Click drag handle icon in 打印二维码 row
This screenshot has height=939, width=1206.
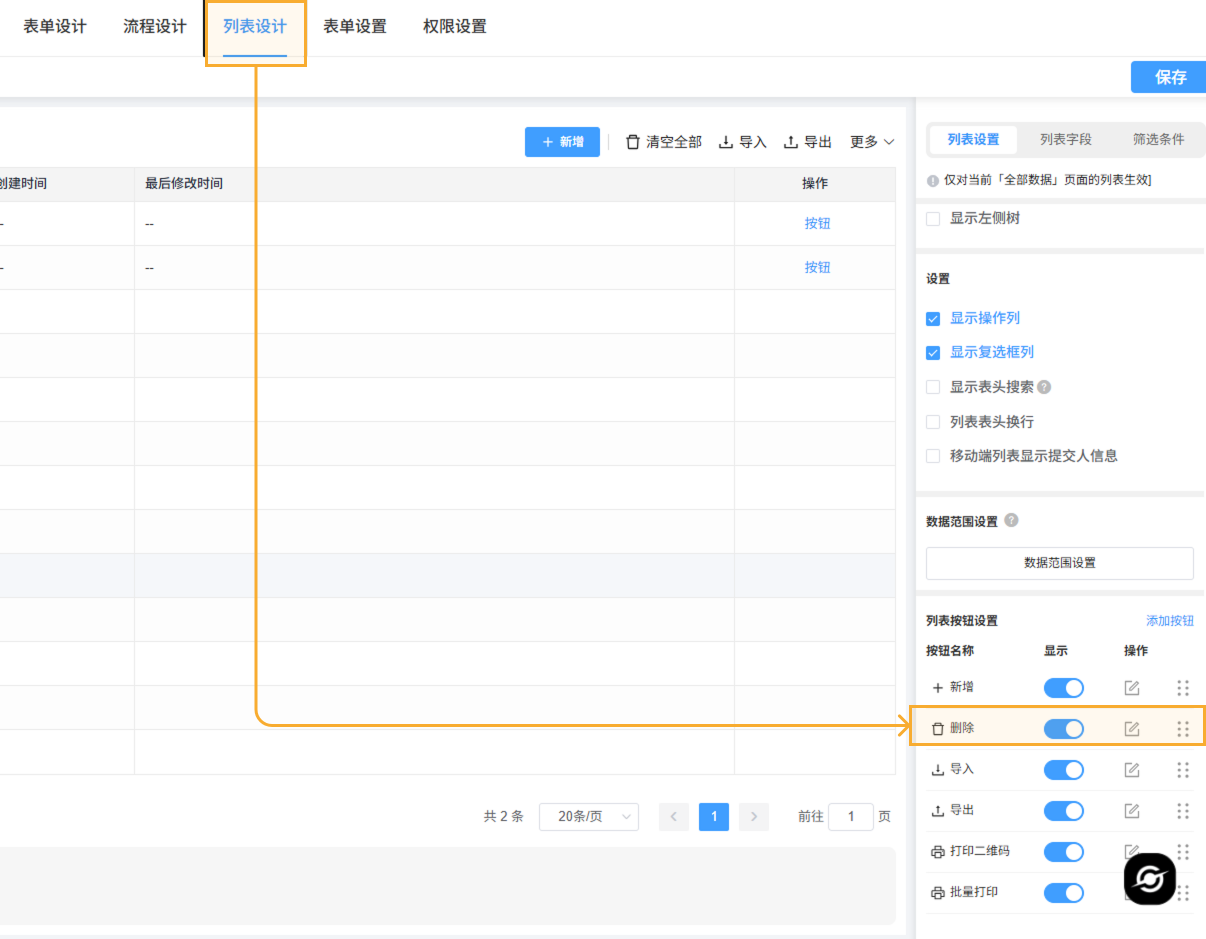point(1183,852)
